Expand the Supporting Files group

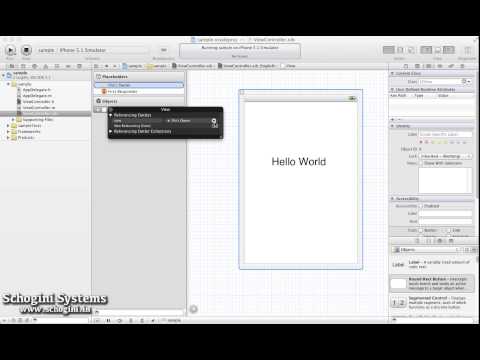(x=13, y=120)
